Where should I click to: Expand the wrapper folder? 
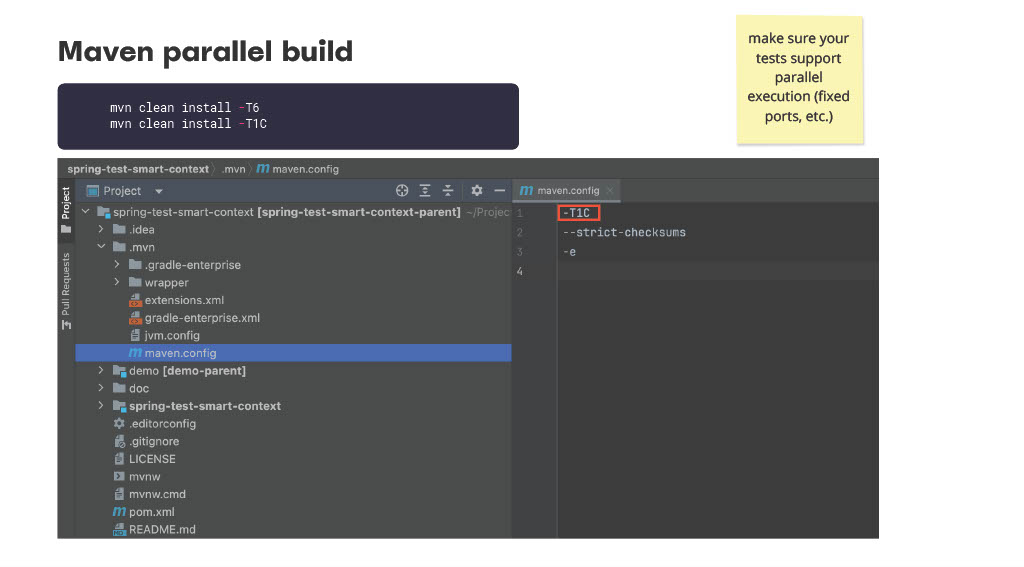coord(117,282)
